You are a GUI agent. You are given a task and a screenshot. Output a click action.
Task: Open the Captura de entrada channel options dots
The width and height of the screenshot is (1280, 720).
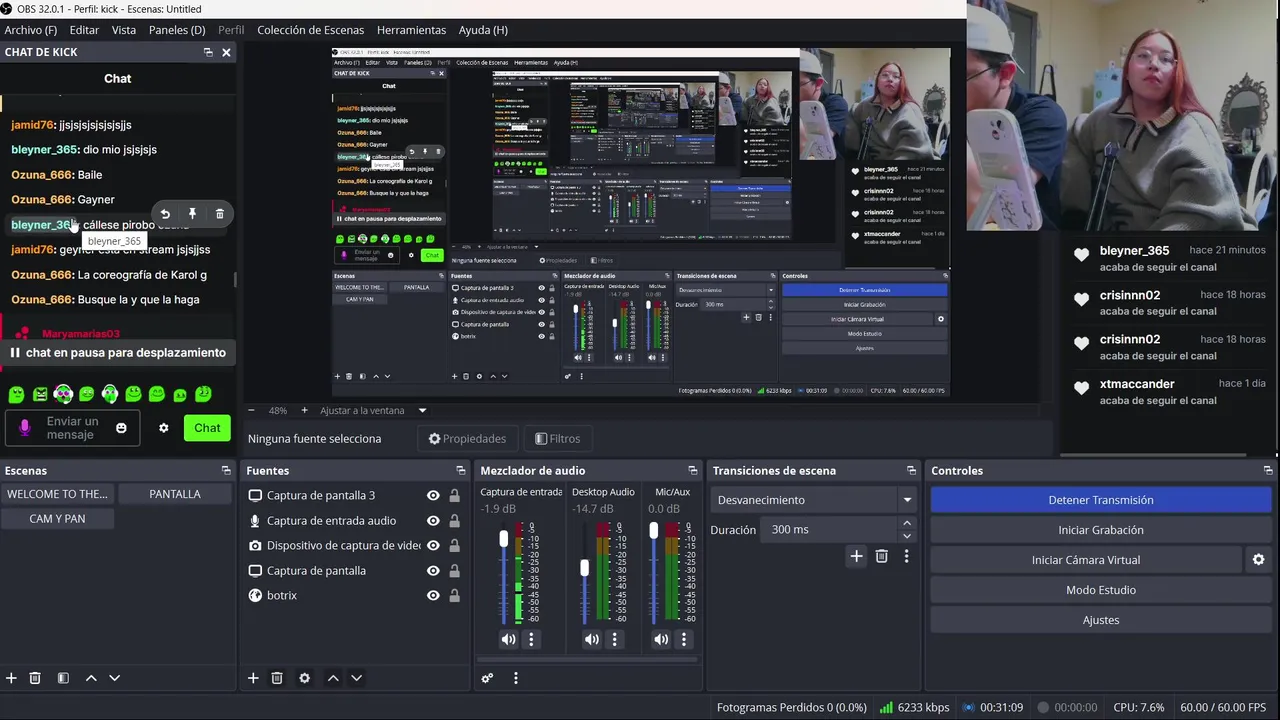532,639
